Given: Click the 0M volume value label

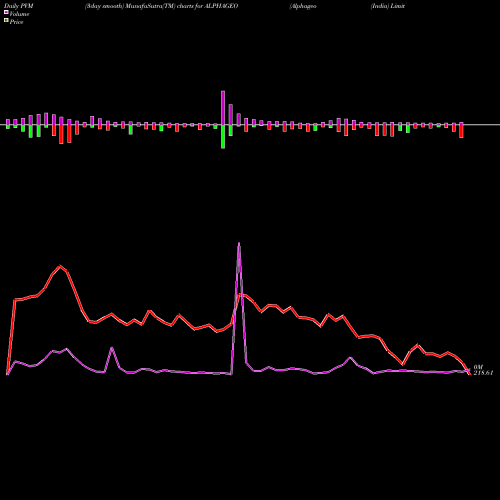Looking at the screenshot, I should 478,367.
